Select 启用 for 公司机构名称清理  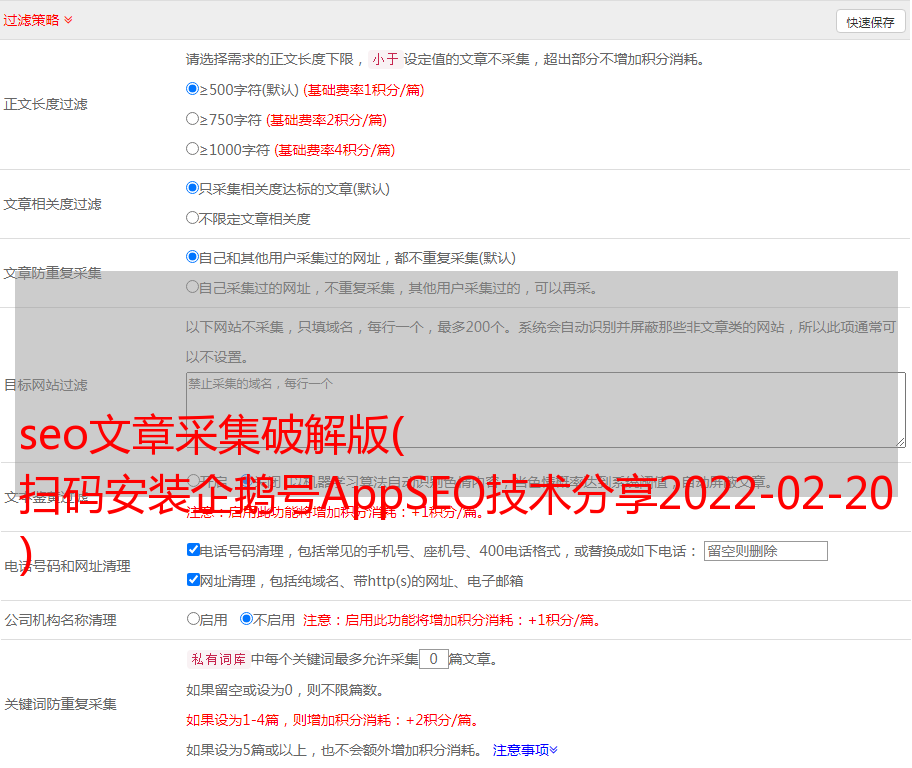pos(193,619)
